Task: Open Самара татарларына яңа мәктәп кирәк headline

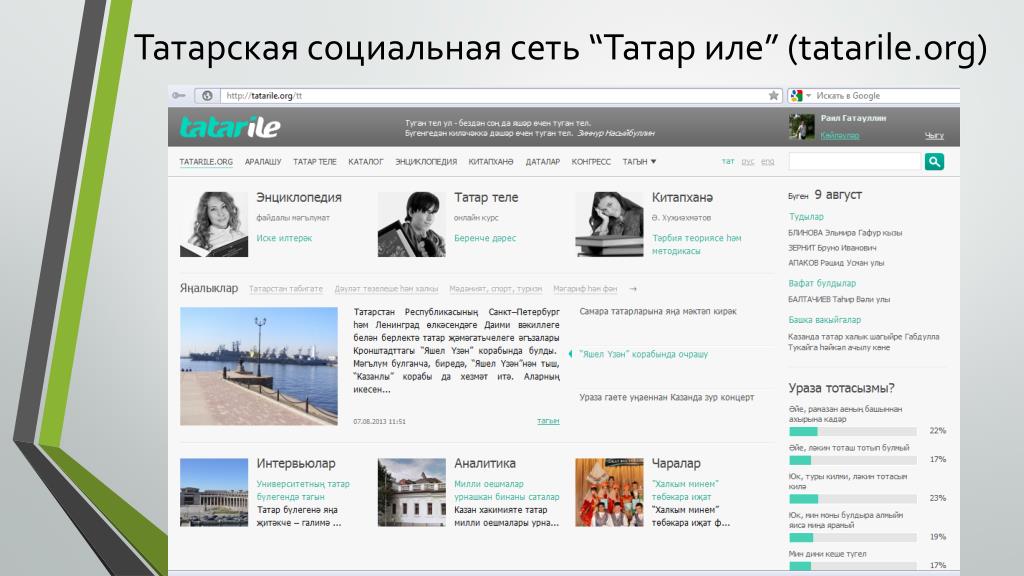Action: coord(658,312)
